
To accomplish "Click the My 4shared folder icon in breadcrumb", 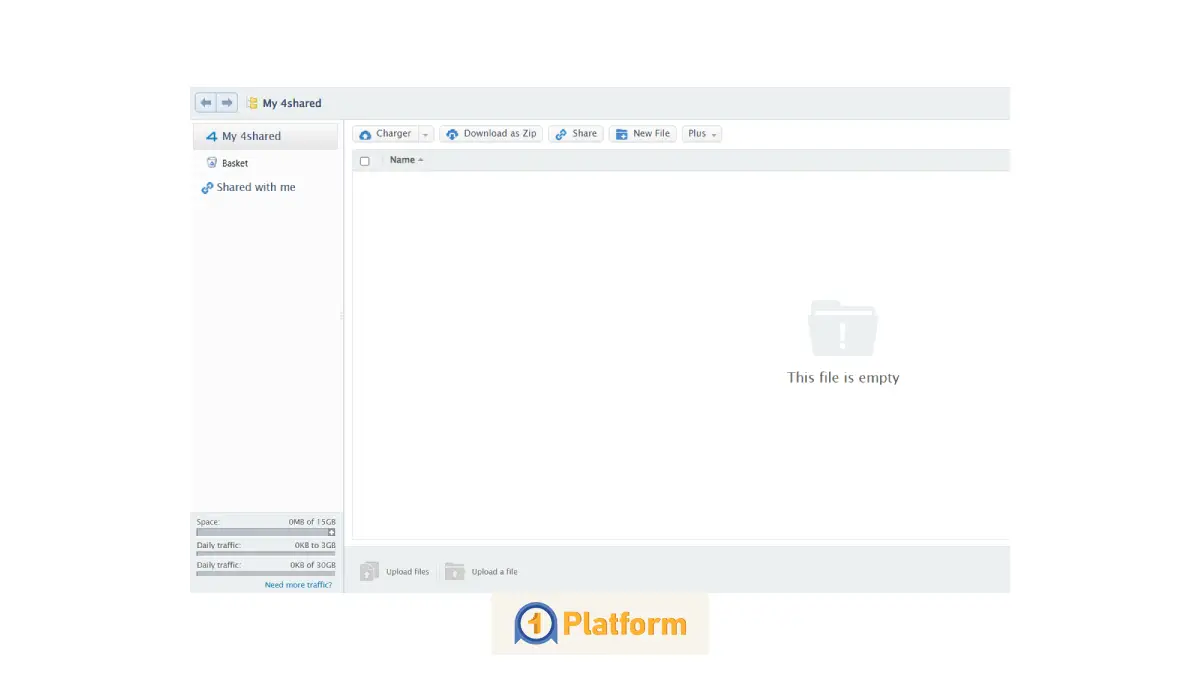I will coord(252,103).
